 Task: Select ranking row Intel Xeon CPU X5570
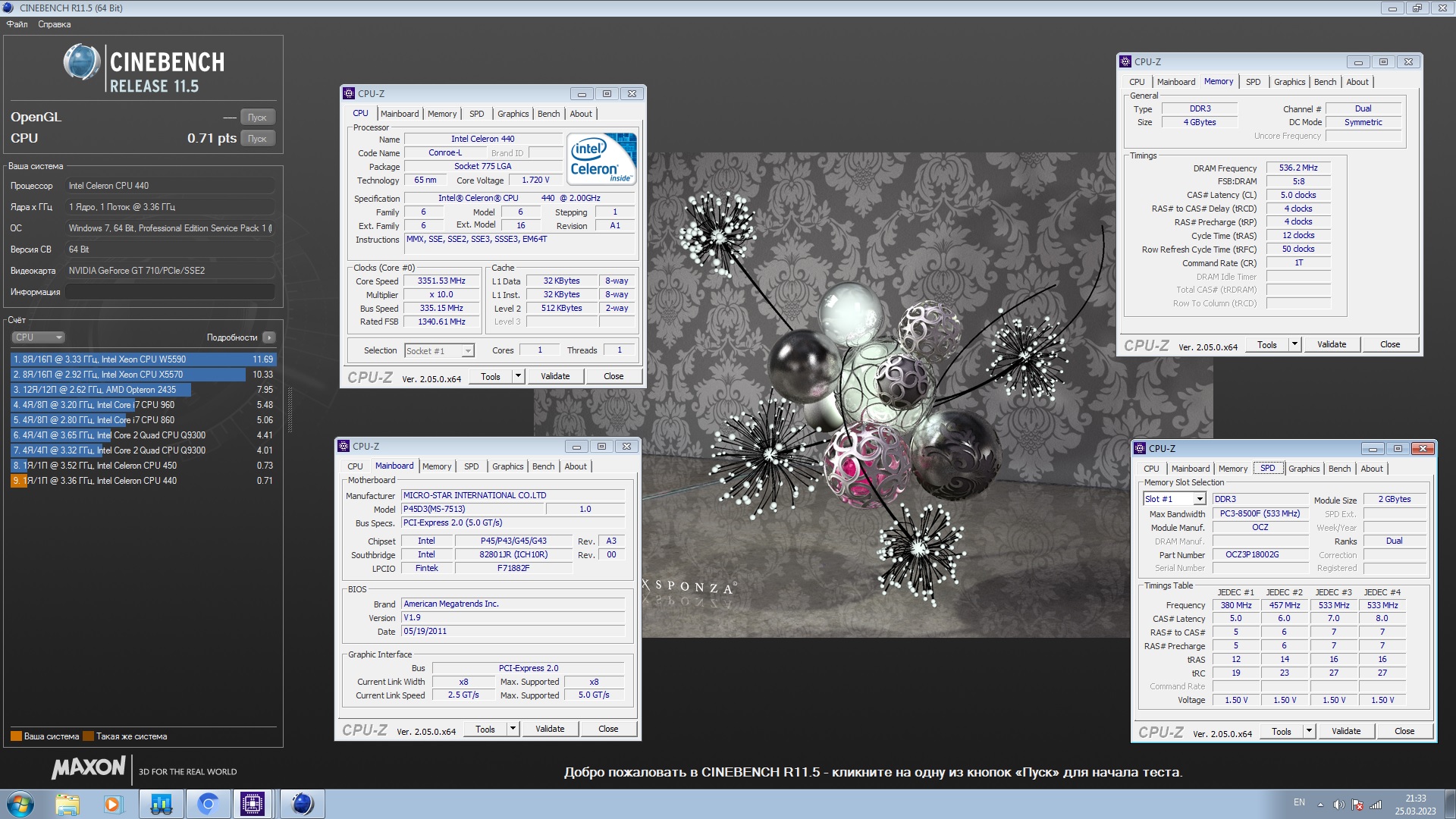(x=143, y=375)
